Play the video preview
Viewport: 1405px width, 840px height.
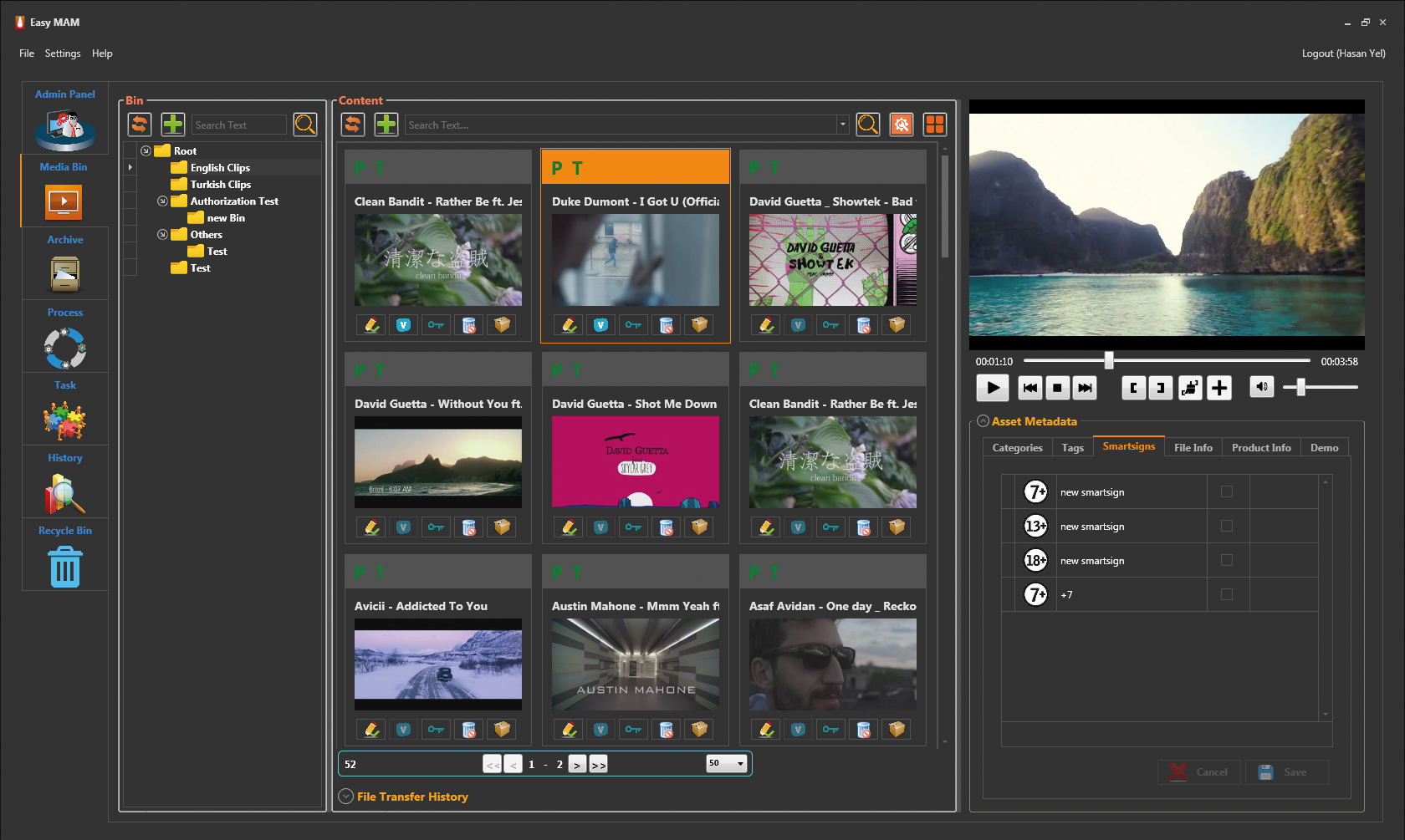tap(993, 388)
